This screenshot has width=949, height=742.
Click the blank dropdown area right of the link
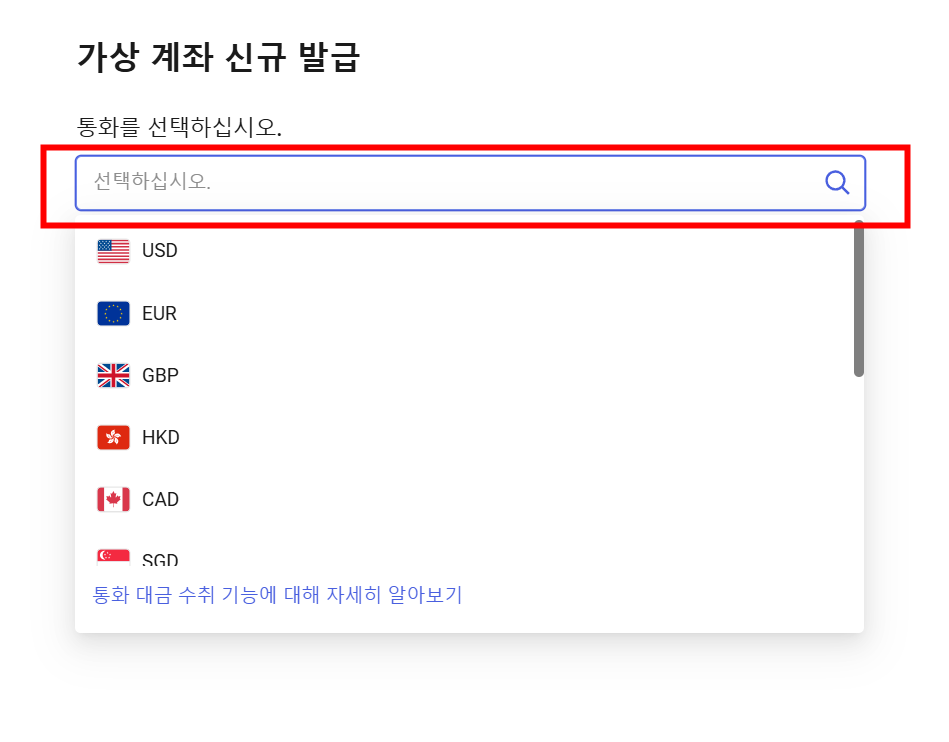(x=660, y=596)
